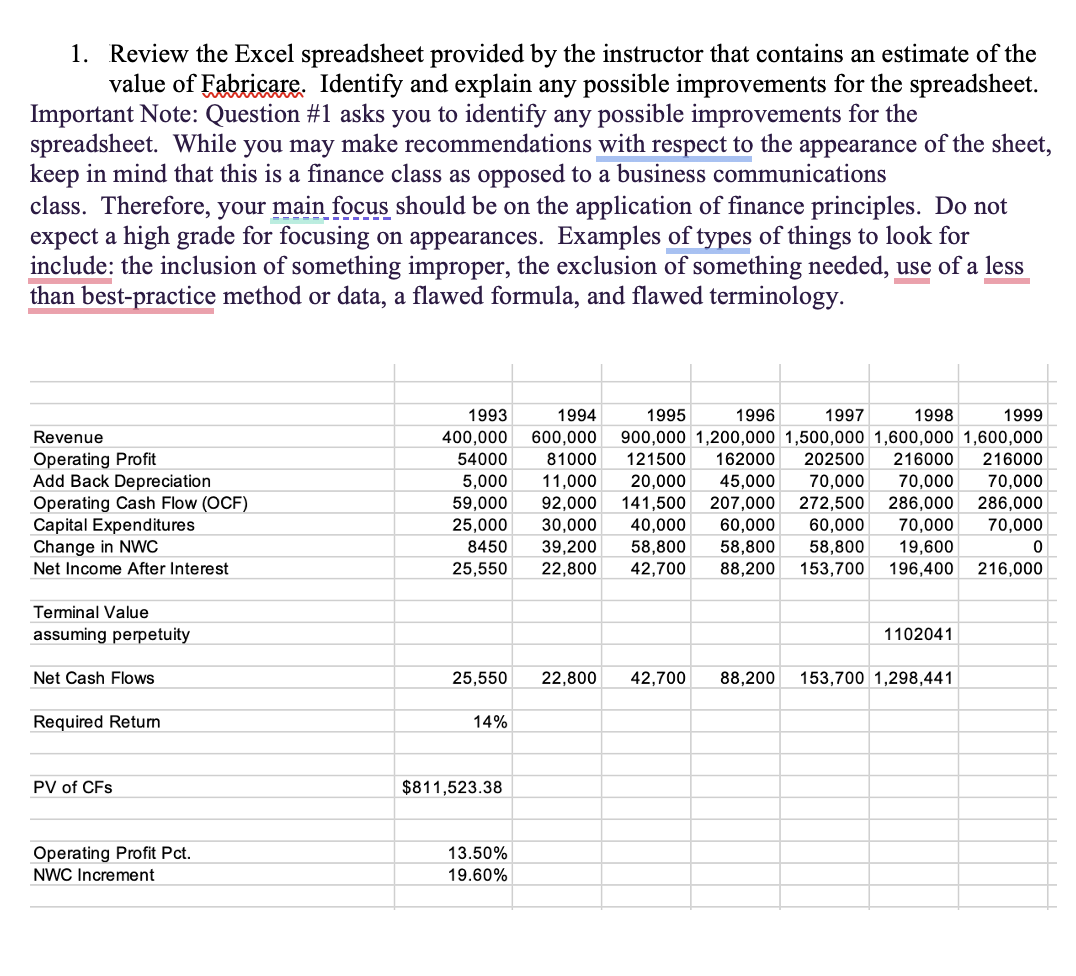Select the Operating Profit label
Viewport: 1076px width, 976px height.
tap(83, 459)
